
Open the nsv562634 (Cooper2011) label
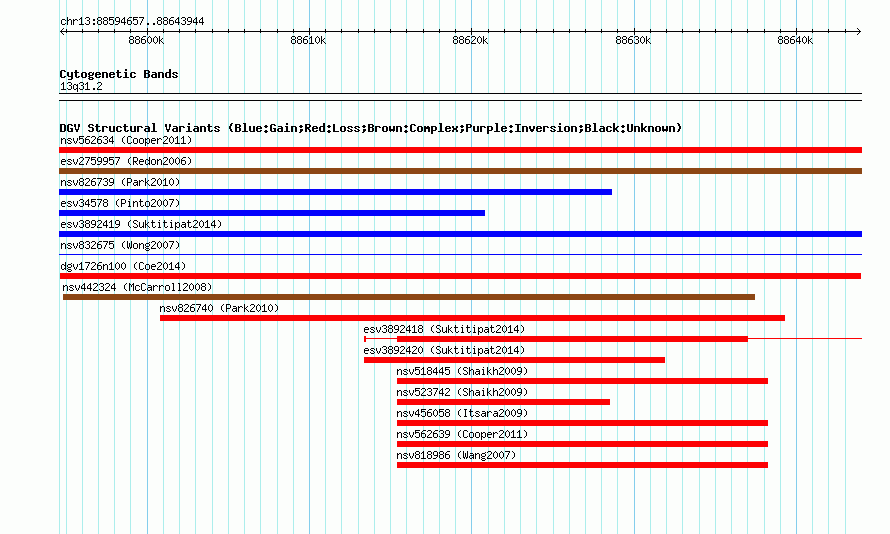point(126,140)
